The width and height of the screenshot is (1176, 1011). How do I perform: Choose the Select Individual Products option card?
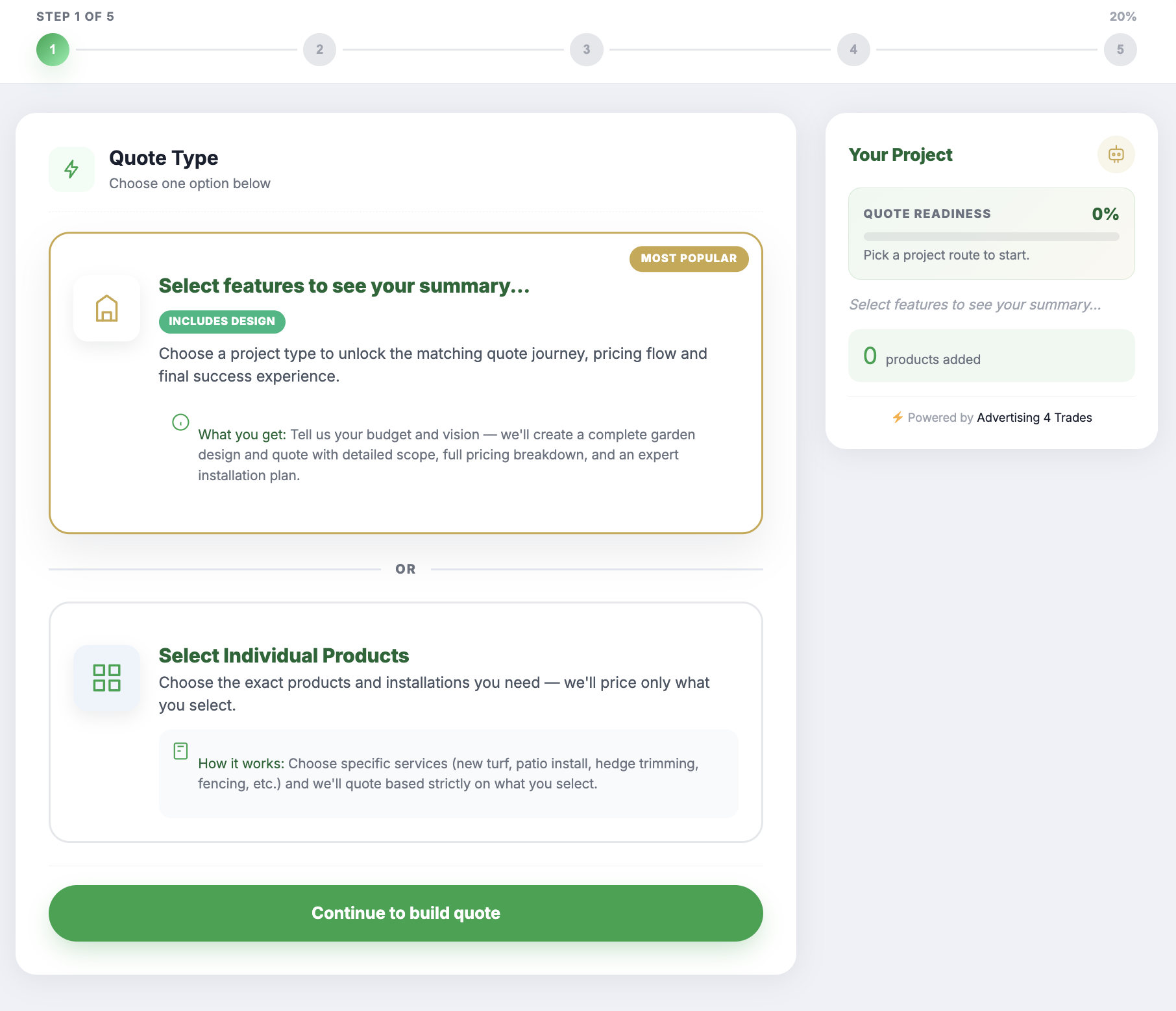click(x=406, y=722)
